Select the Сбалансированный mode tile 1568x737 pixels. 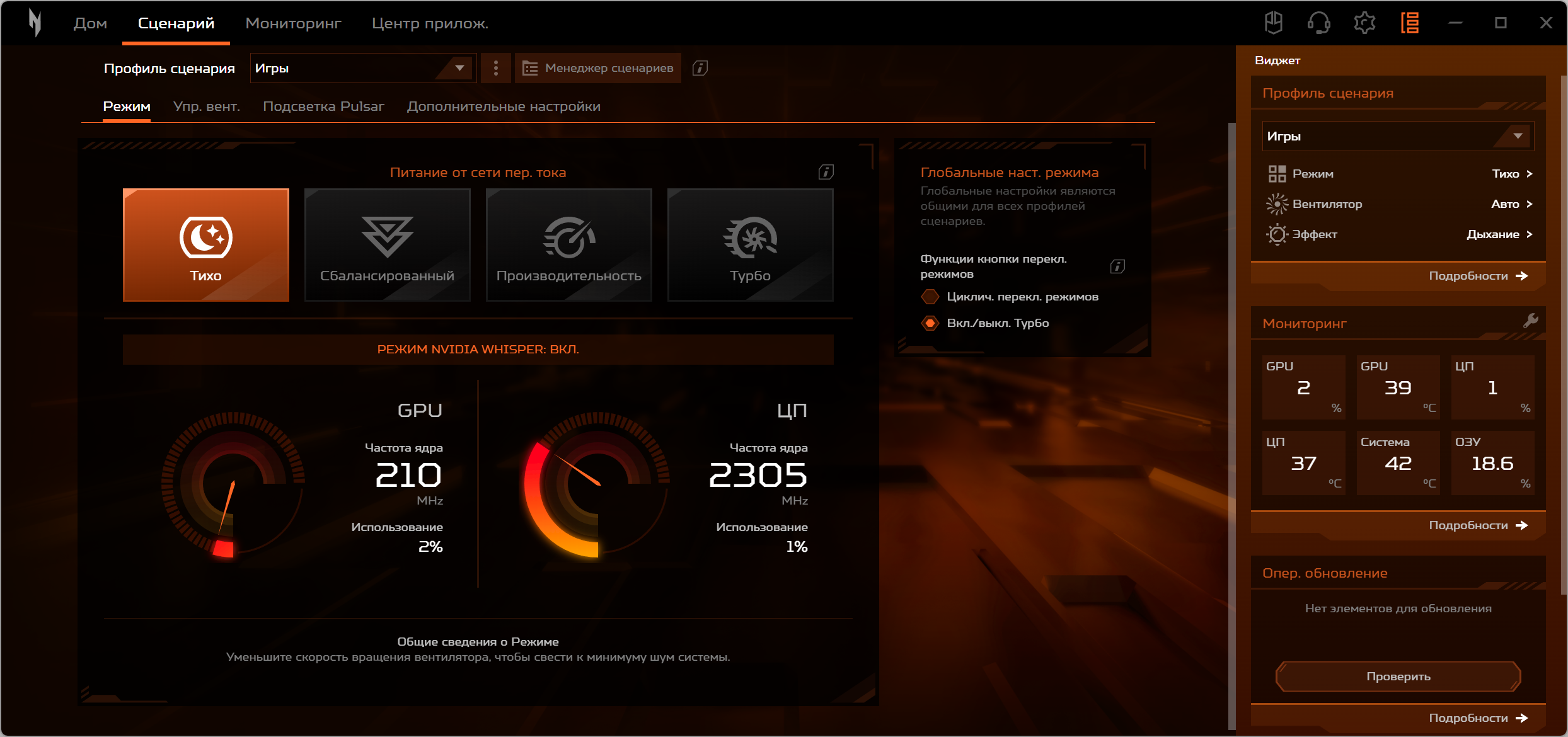point(387,244)
